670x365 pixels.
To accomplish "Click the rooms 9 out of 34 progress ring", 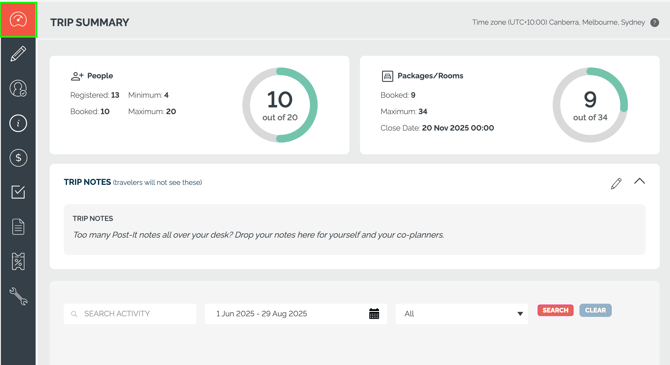I will click(590, 105).
